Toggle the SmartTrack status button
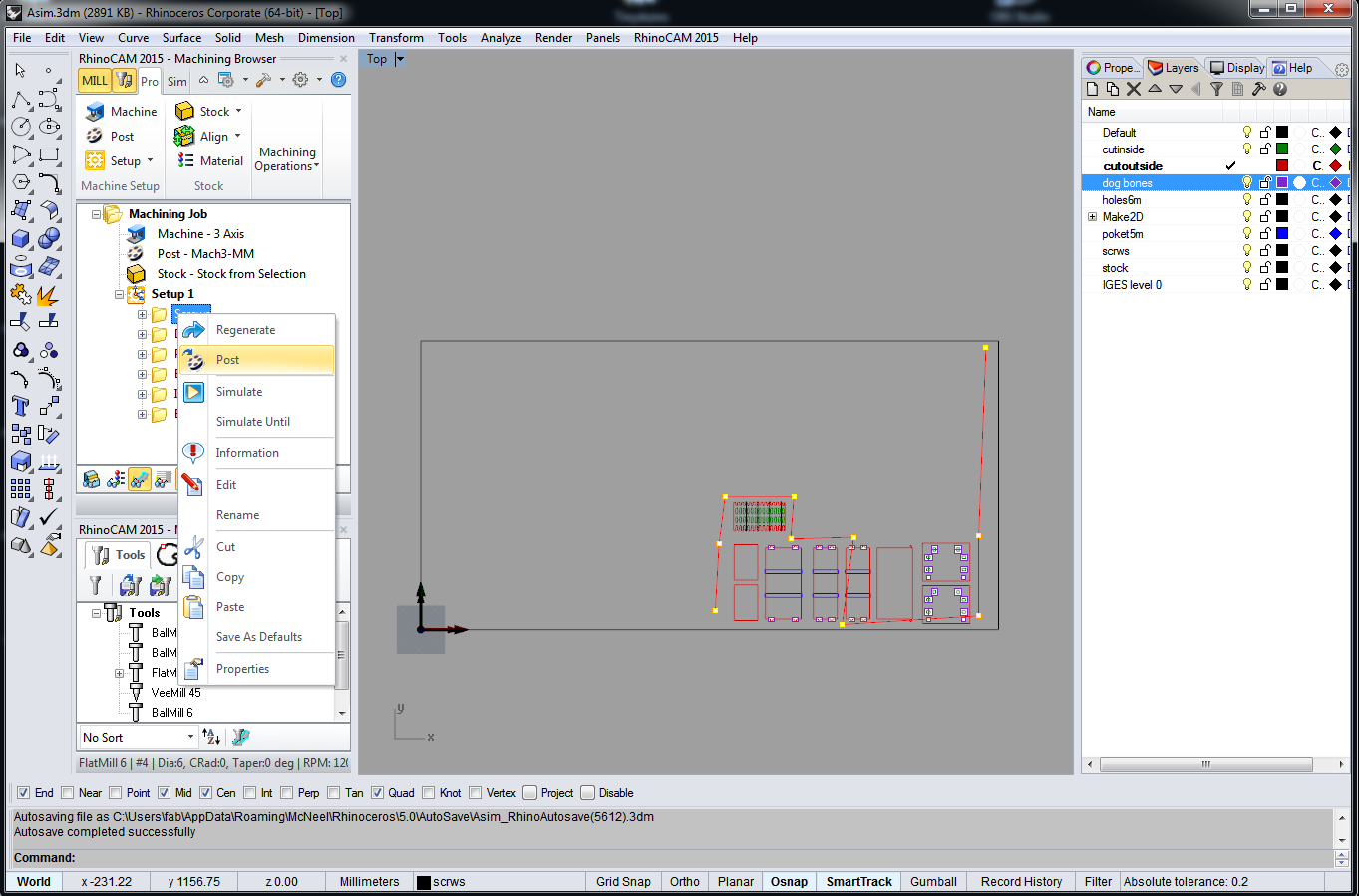 pyautogui.click(x=858, y=882)
